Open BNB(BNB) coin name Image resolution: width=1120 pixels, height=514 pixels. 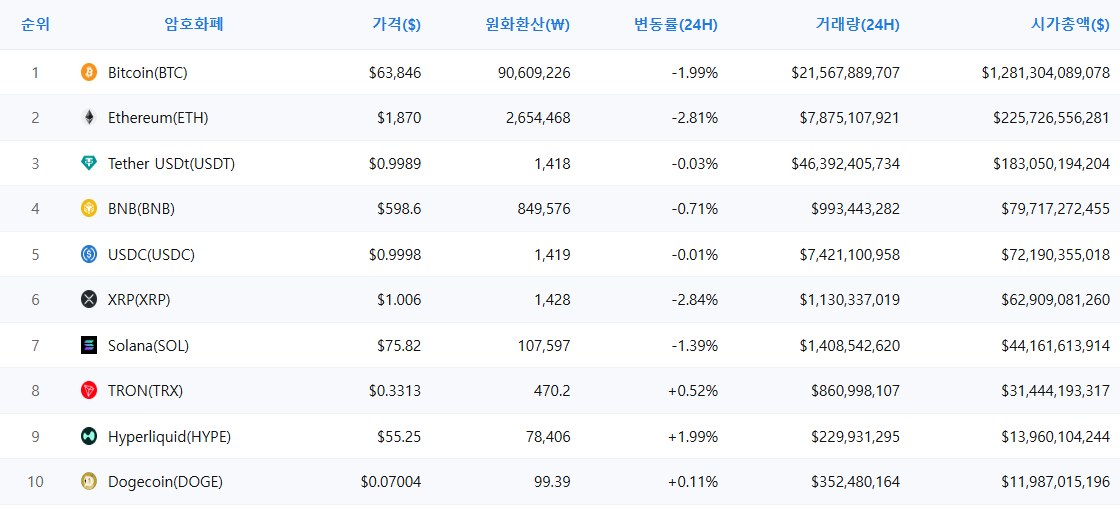click(x=141, y=208)
